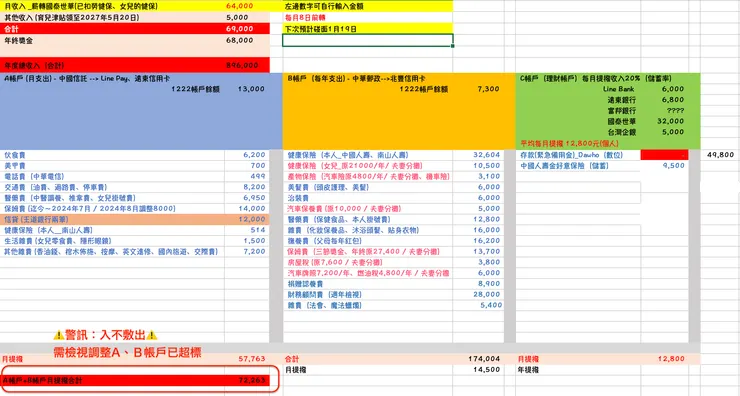This screenshot has height=396, width=740.
Task: Click the 信貸 (王道銀行兩筆) label
Action: (36, 219)
